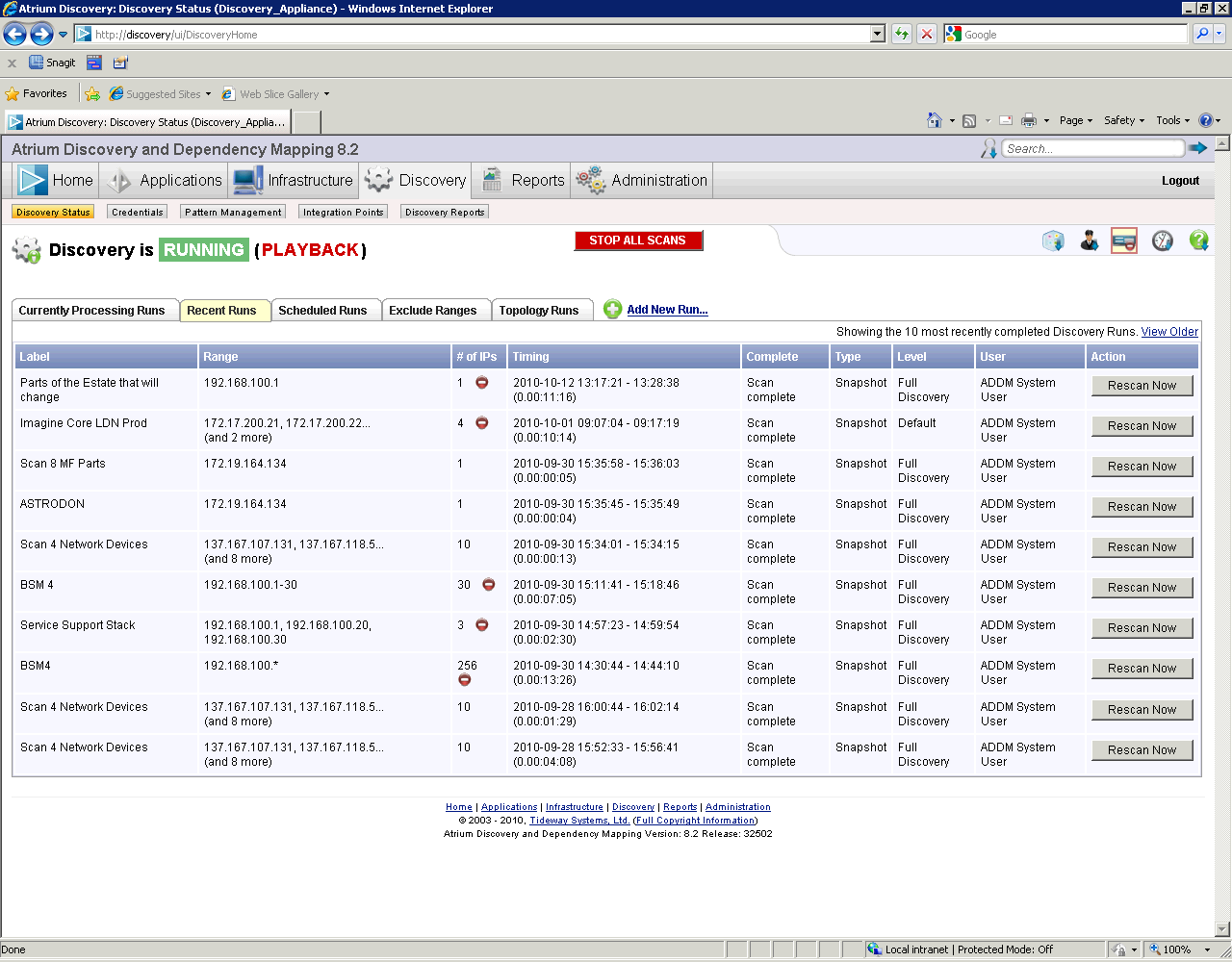Open the Add to Favorites bar star icon
Viewport: 1232px width, 962px height.
(x=92, y=94)
